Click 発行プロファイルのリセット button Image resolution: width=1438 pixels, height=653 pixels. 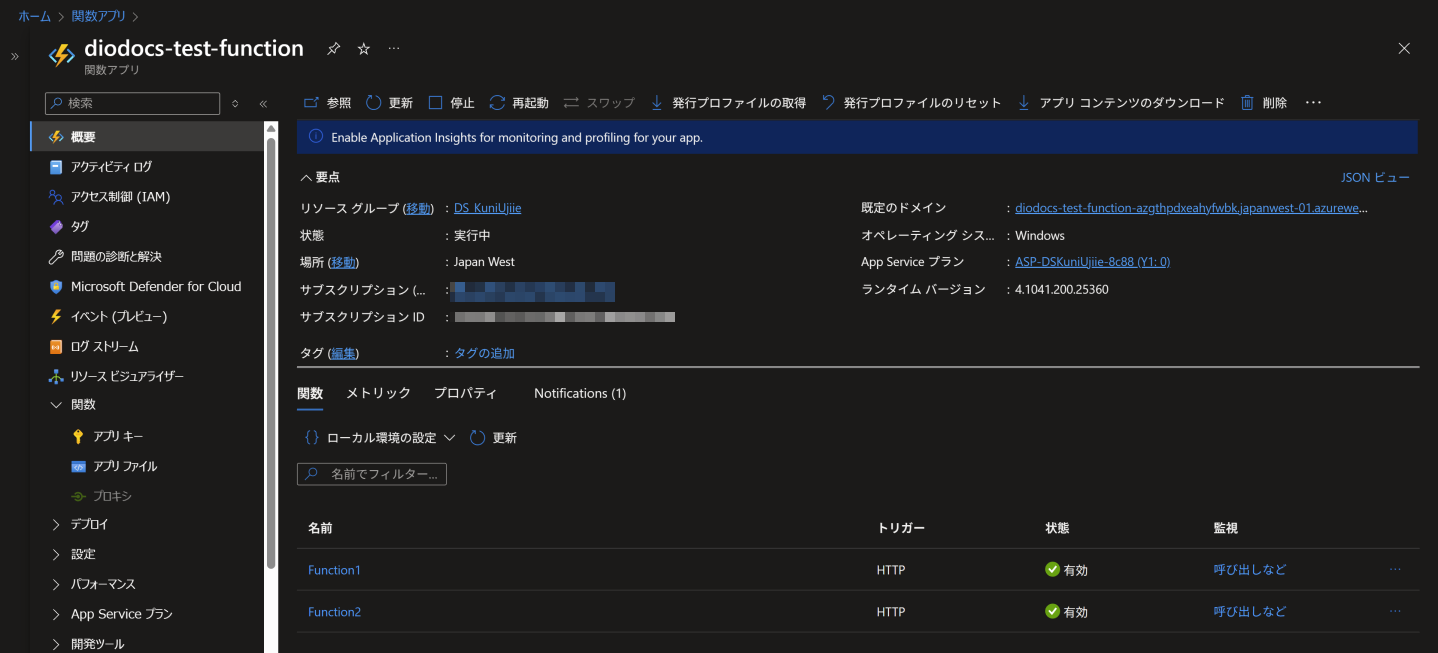pyautogui.click(x=911, y=103)
